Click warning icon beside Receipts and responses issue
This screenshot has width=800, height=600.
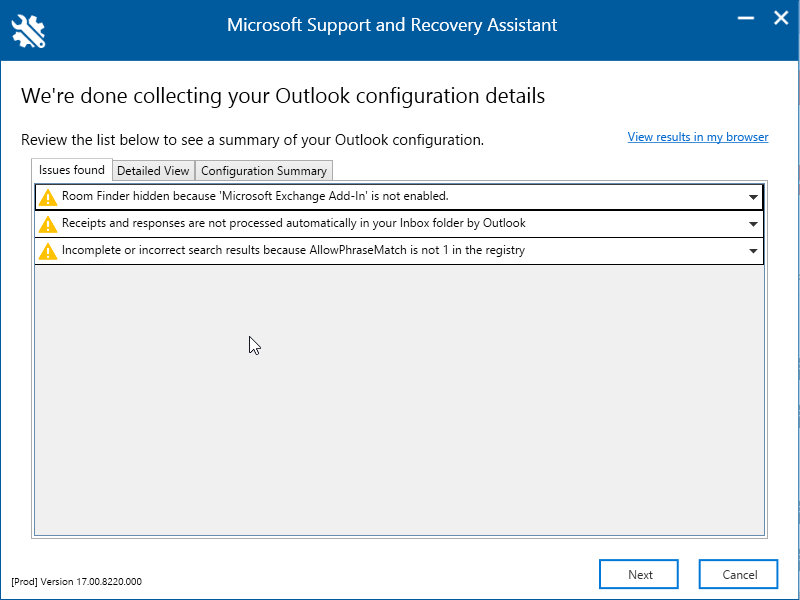(48, 224)
